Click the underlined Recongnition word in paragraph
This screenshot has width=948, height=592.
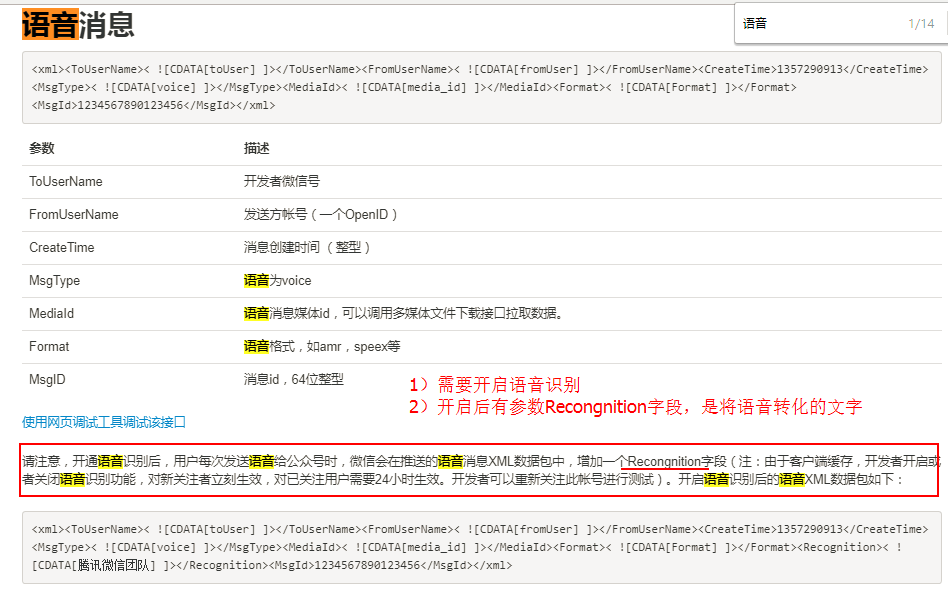click(664, 462)
